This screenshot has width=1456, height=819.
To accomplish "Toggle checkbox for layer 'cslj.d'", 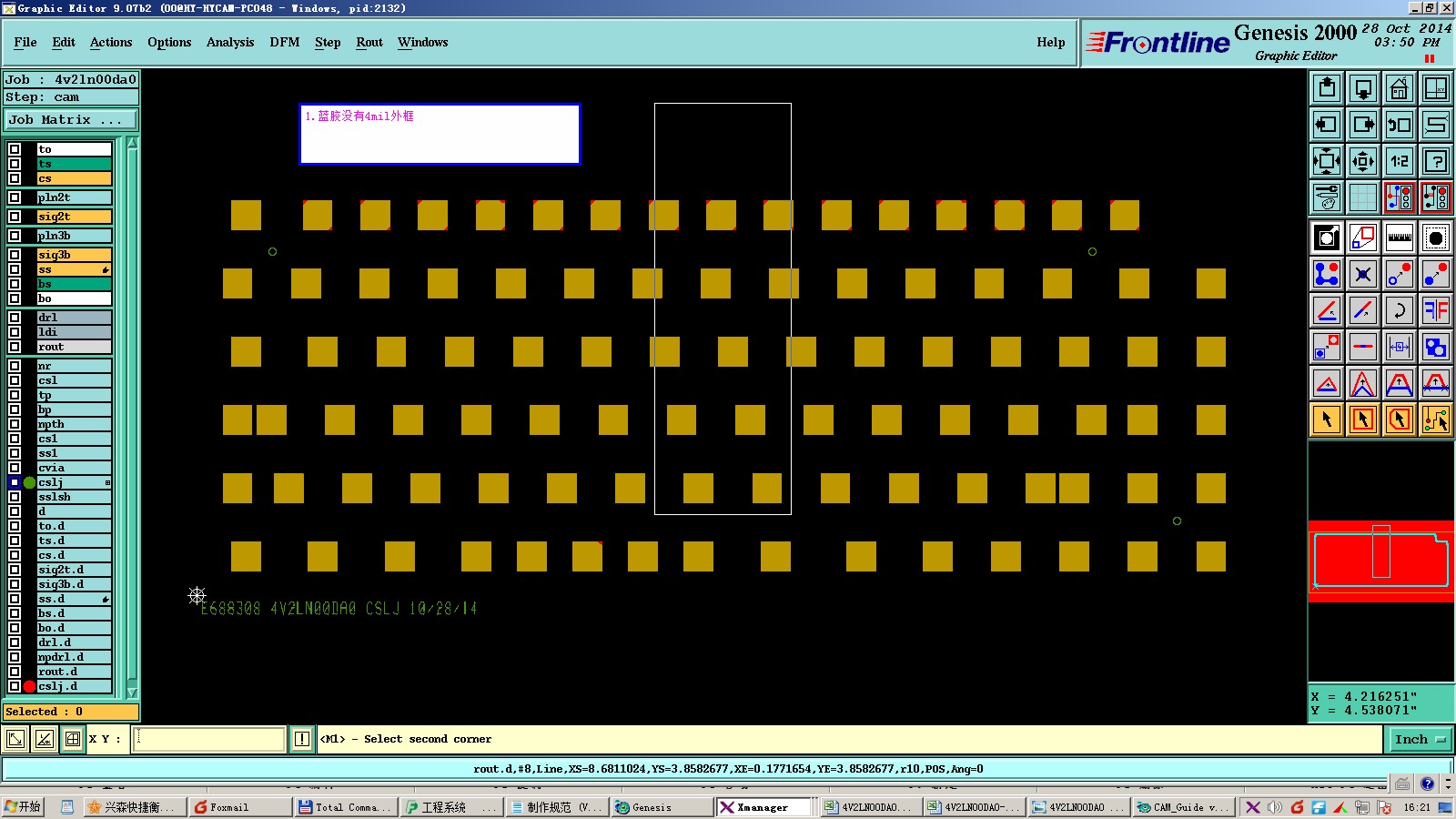I will 15,686.
